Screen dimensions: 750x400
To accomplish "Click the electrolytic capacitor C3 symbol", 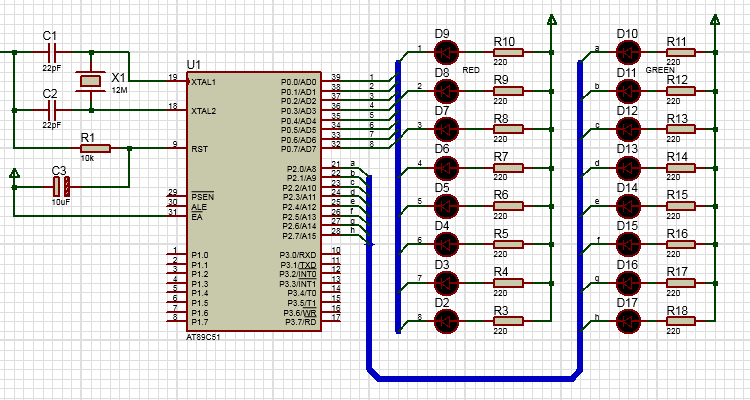I will (x=61, y=187).
